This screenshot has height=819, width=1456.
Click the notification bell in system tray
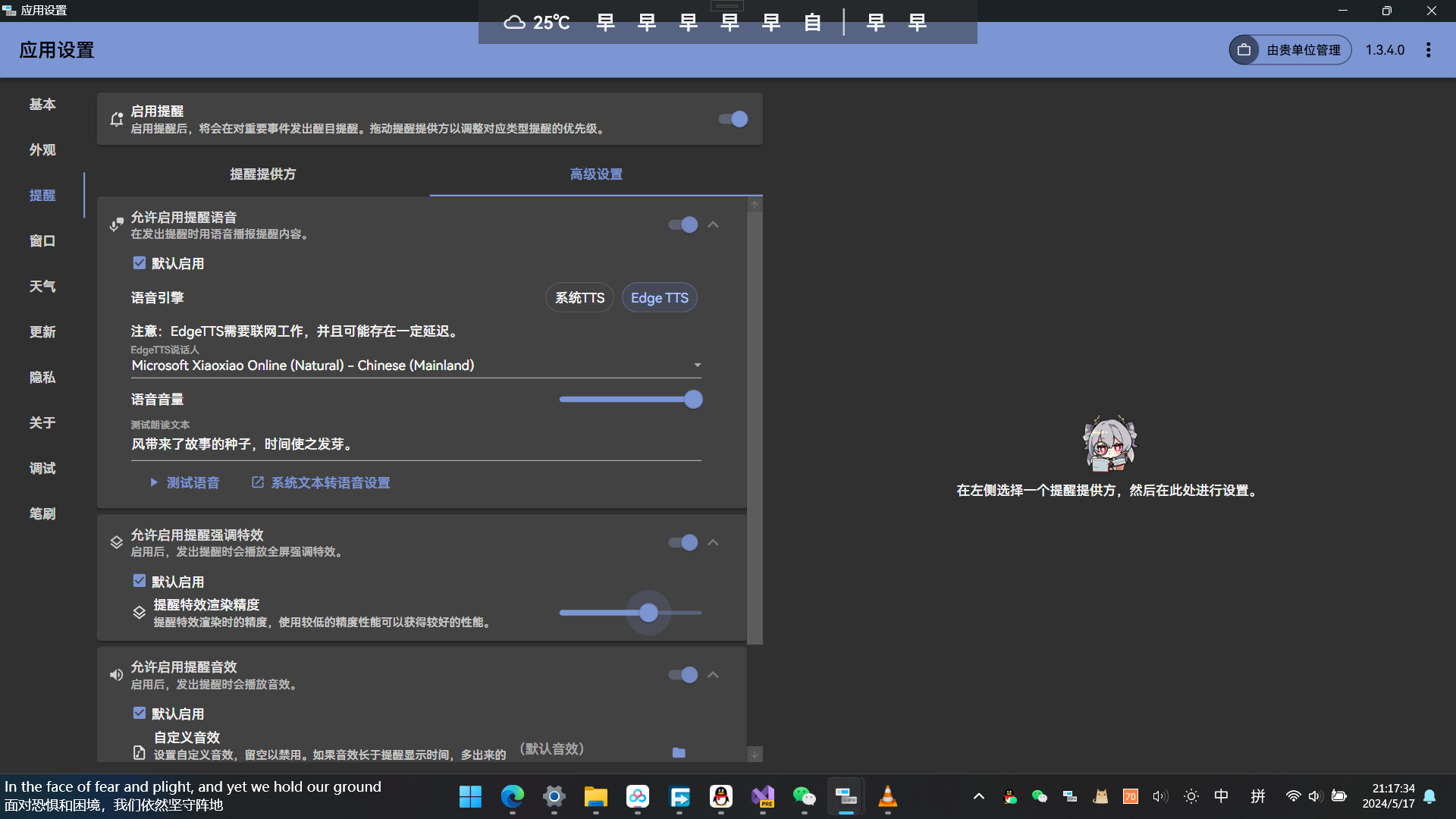1429,796
